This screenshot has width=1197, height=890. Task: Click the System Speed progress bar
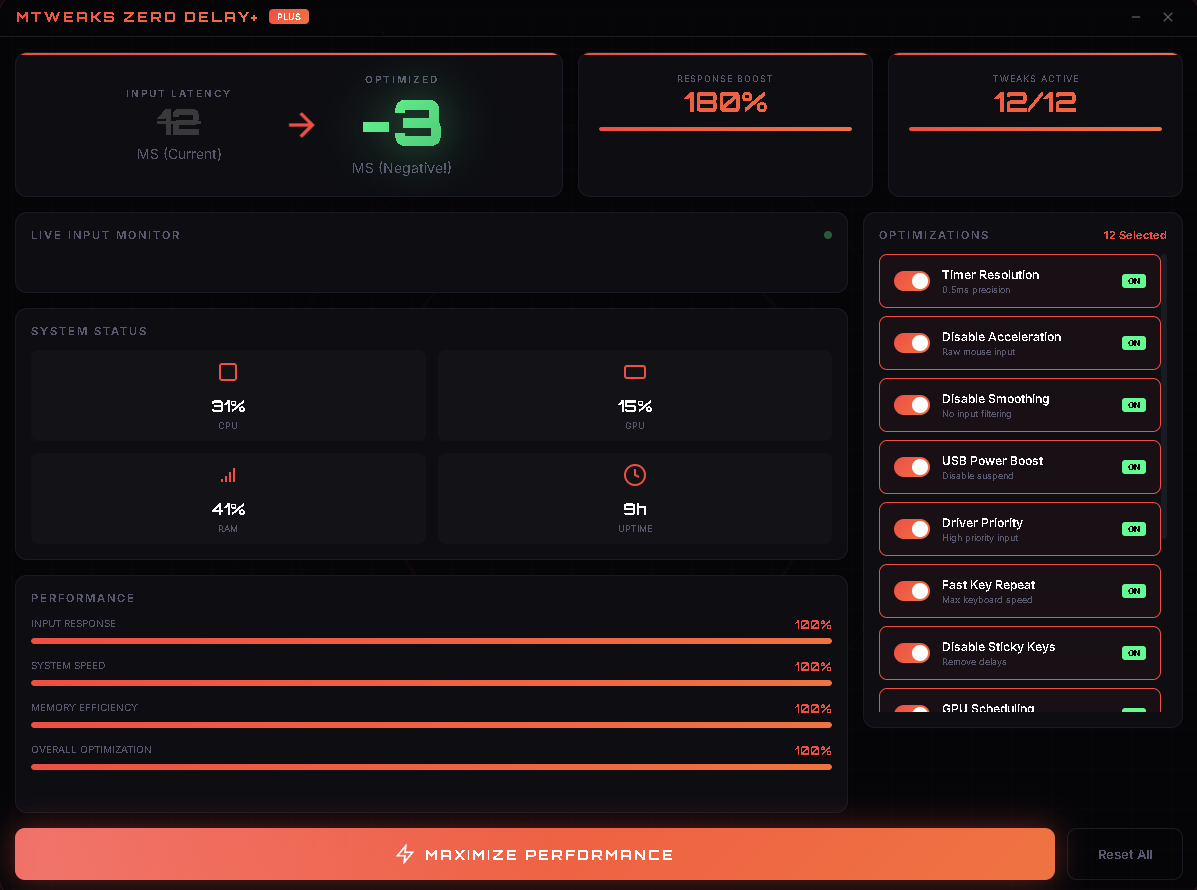pyautogui.click(x=431, y=683)
